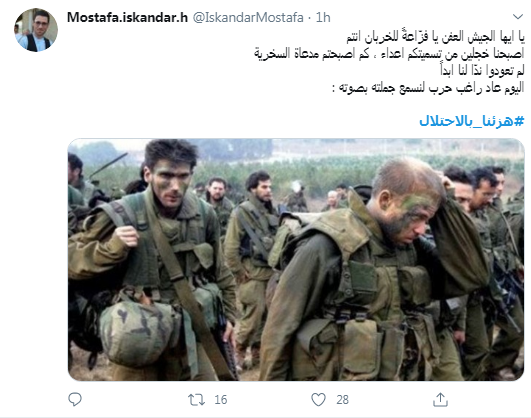Image resolution: width=531 pixels, height=418 pixels.
Task: Visit the Mostafa.iskandar.h display name link
Action: pyautogui.click(x=127, y=17)
